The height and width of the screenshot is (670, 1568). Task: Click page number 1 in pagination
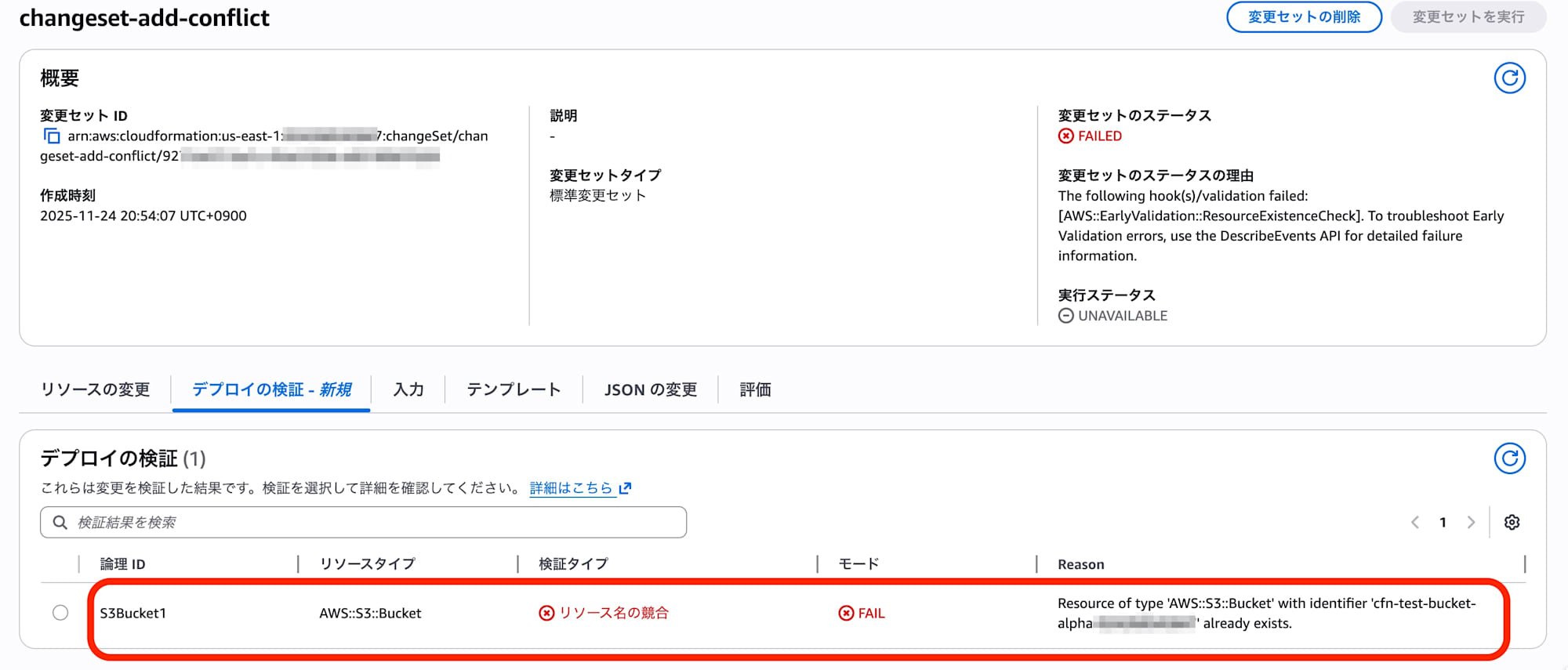[1443, 522]
